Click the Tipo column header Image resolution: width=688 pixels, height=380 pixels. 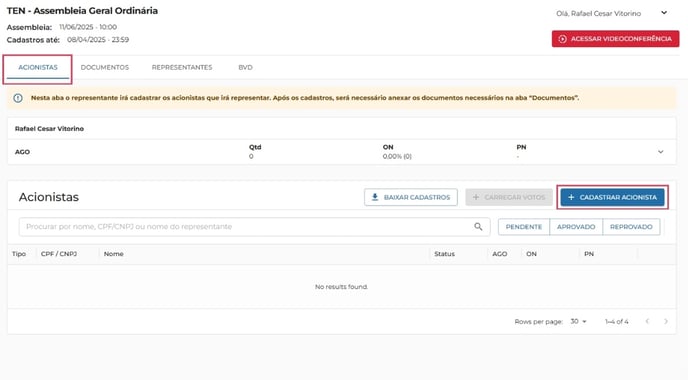19,254
